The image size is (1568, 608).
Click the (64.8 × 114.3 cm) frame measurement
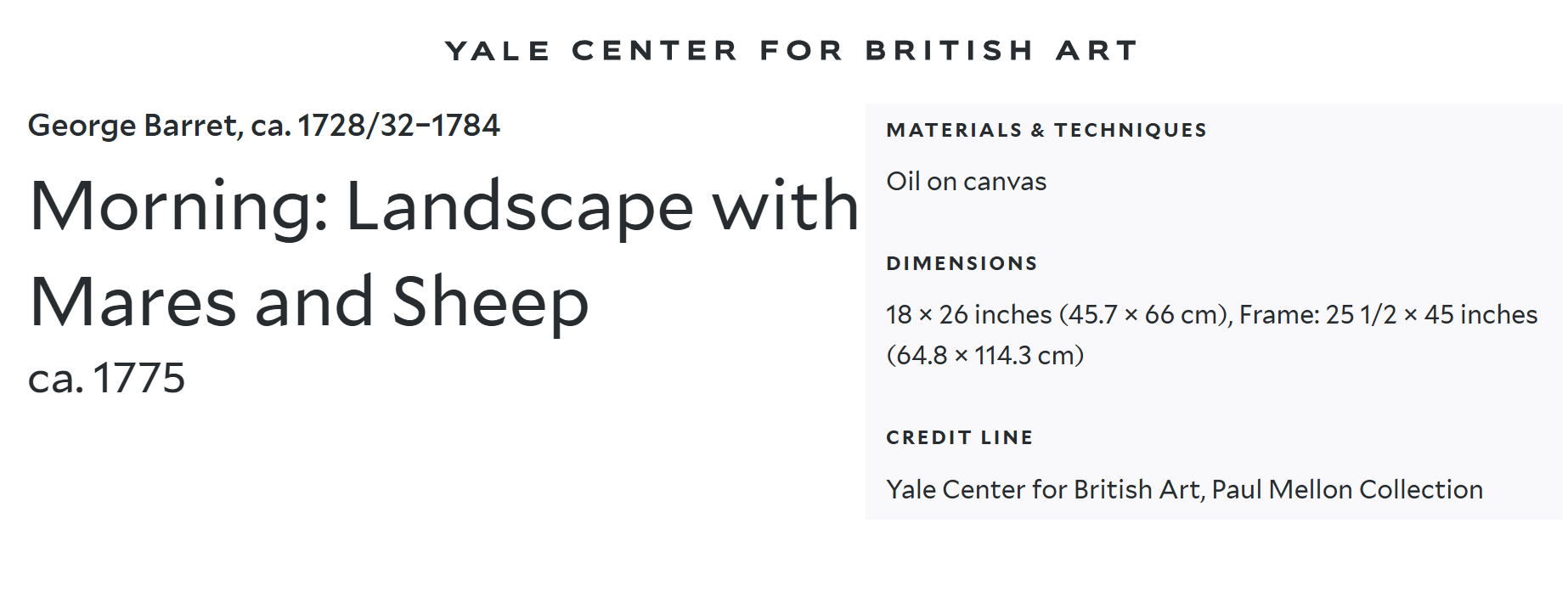(x=984, y=356)
